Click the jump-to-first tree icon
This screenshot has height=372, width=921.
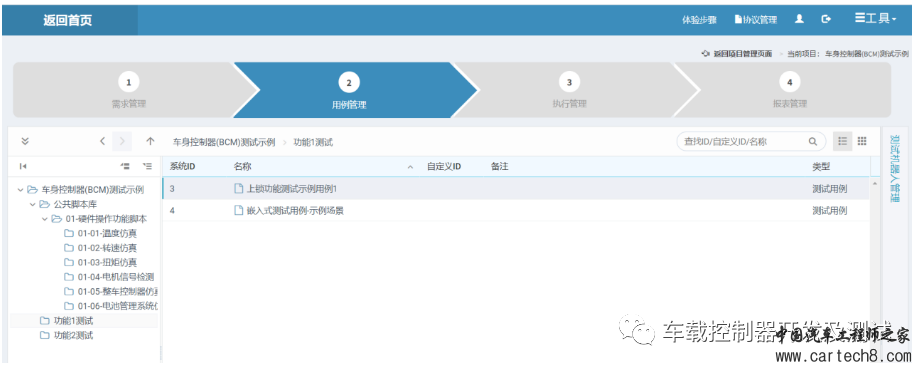(23, 166)
